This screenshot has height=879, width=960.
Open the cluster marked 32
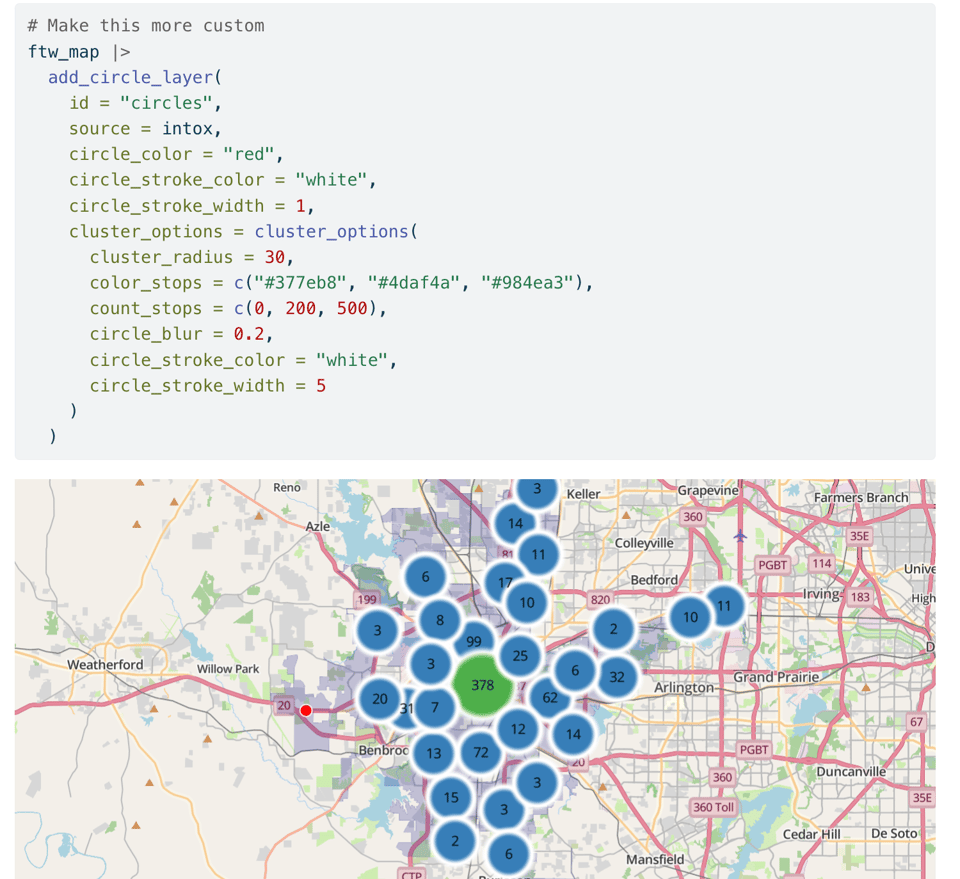coord(617,677)
